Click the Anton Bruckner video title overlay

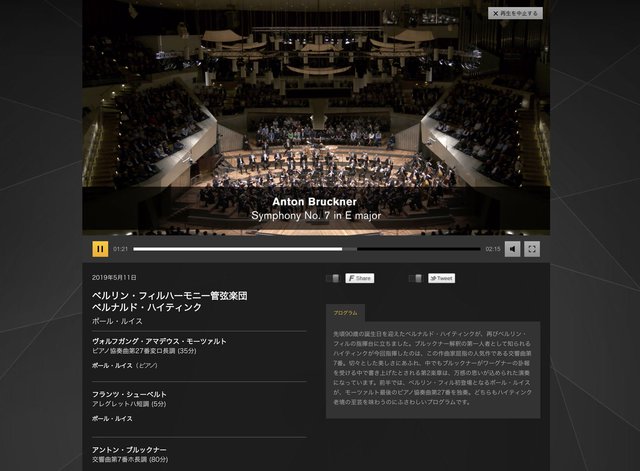314,202
